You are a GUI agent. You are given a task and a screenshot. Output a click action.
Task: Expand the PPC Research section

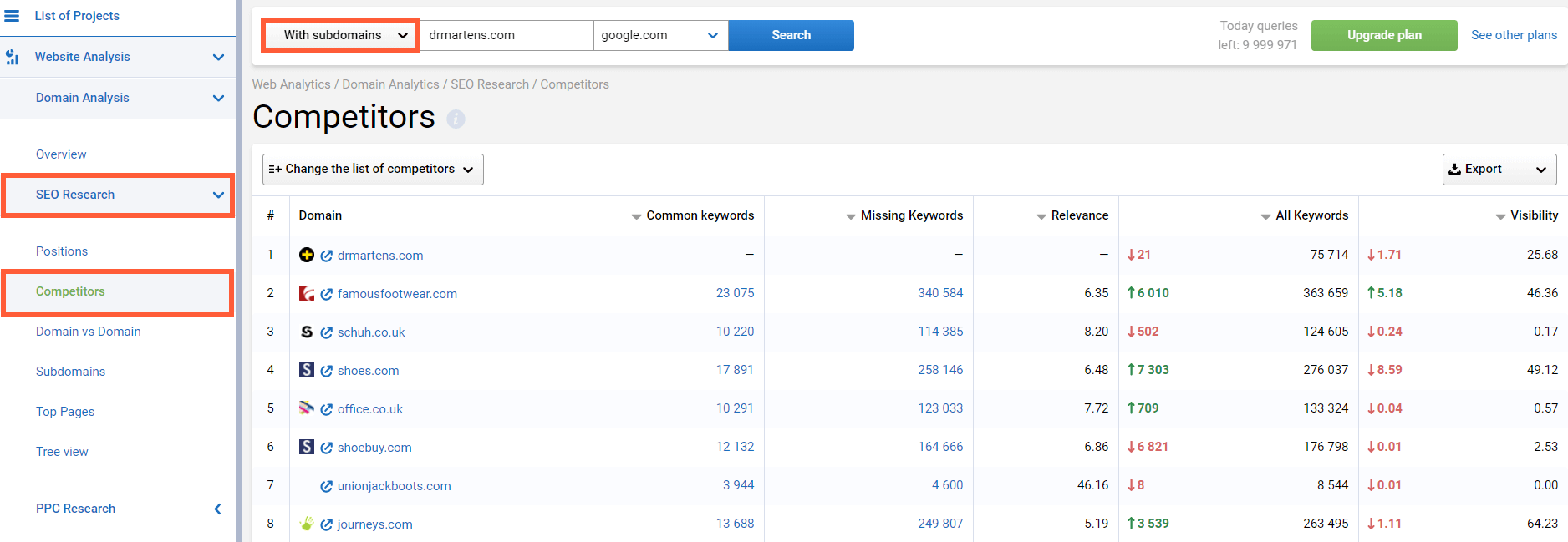point(218,509)
